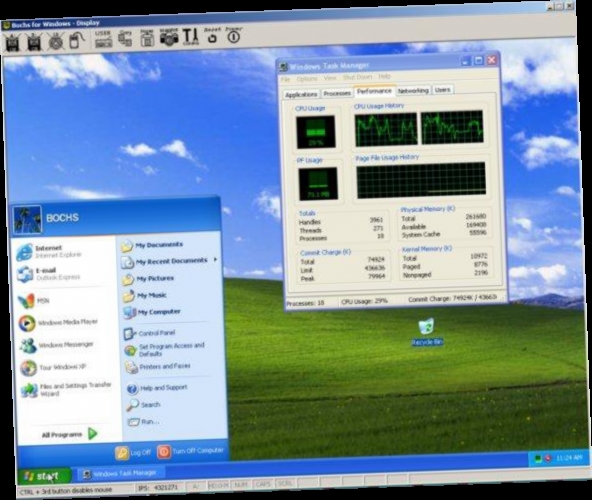Open Outlook Express E-mail entry
This screenshot has width=592, height=500.
(x=48, y=274)
